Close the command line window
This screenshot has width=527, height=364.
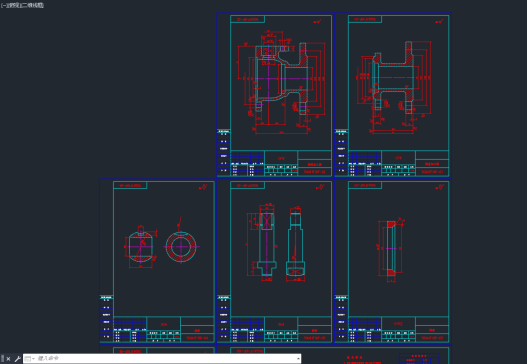click(8, 359)
